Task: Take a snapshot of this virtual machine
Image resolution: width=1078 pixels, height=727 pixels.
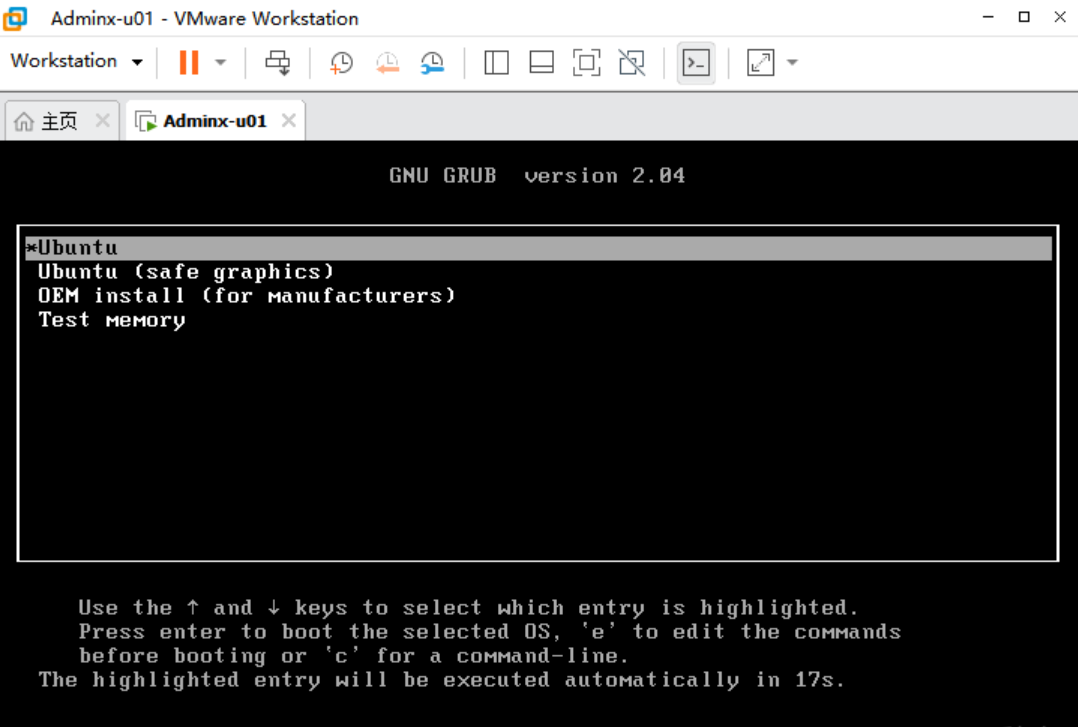Action: point(341,63)
